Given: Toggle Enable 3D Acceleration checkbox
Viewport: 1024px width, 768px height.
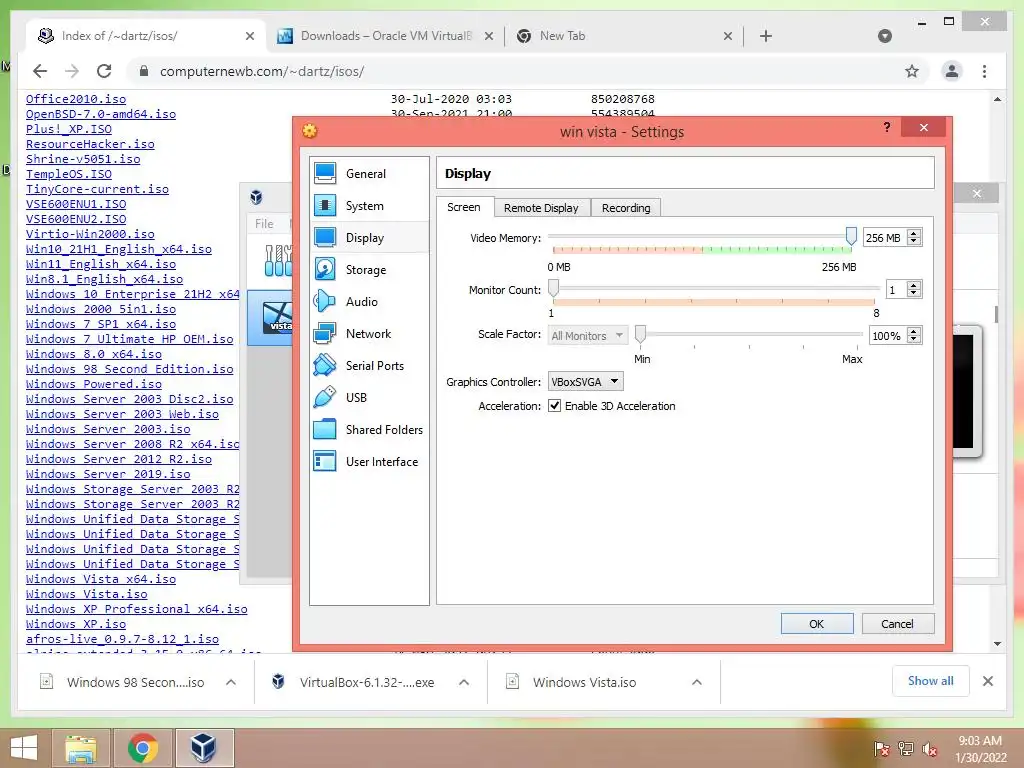Looking at the screenshot, I should tap(554, 406).
